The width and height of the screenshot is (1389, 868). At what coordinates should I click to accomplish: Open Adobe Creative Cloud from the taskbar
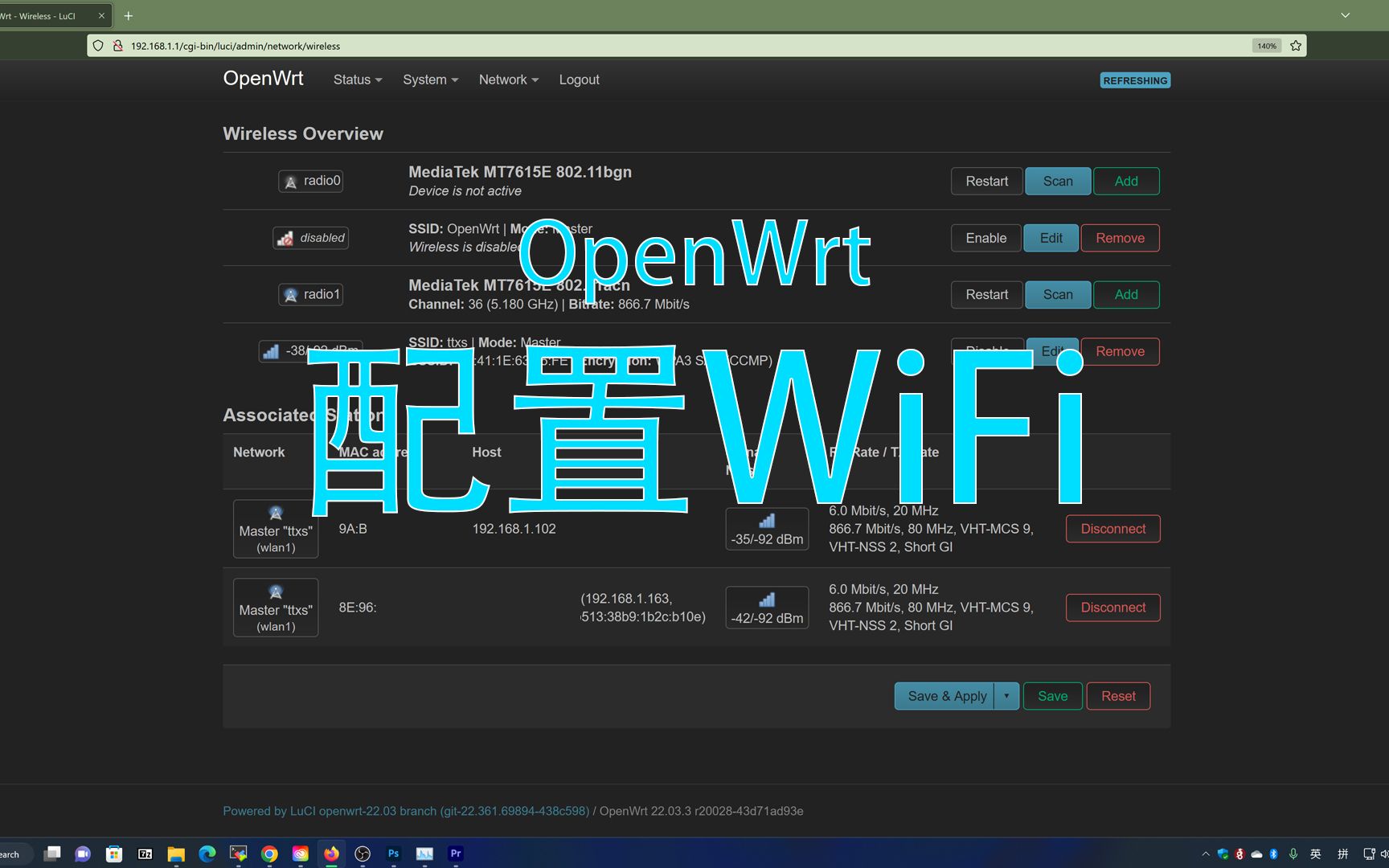[301, 854]
